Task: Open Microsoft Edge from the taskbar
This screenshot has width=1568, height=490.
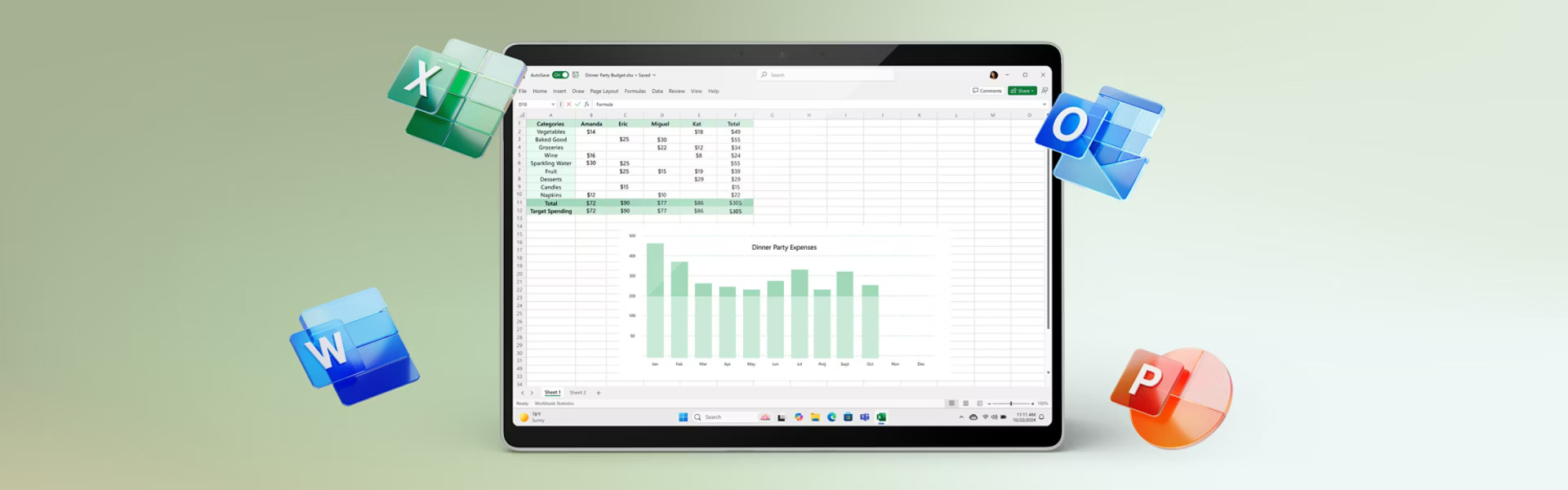Action: [831, 417]
